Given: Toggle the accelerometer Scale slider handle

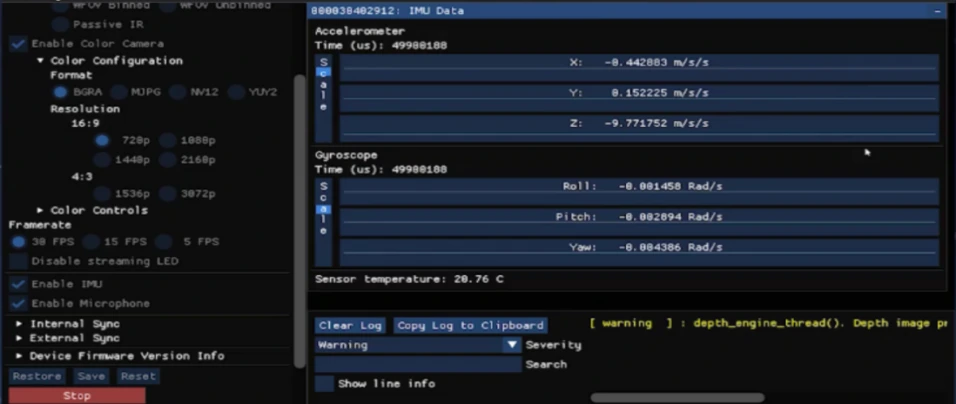Looking at the screenshot, I should [x=324, y=73].
